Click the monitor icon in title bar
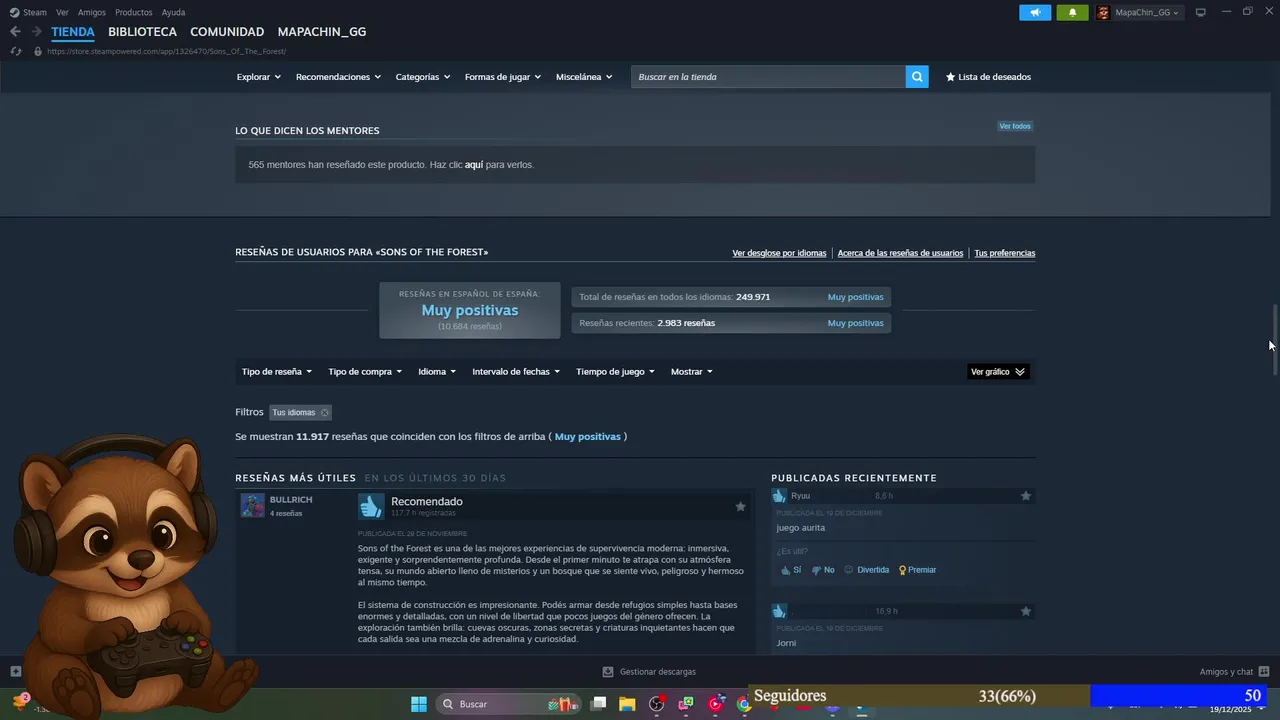This screenshot has height=720, width=1280. point(1201,12)
